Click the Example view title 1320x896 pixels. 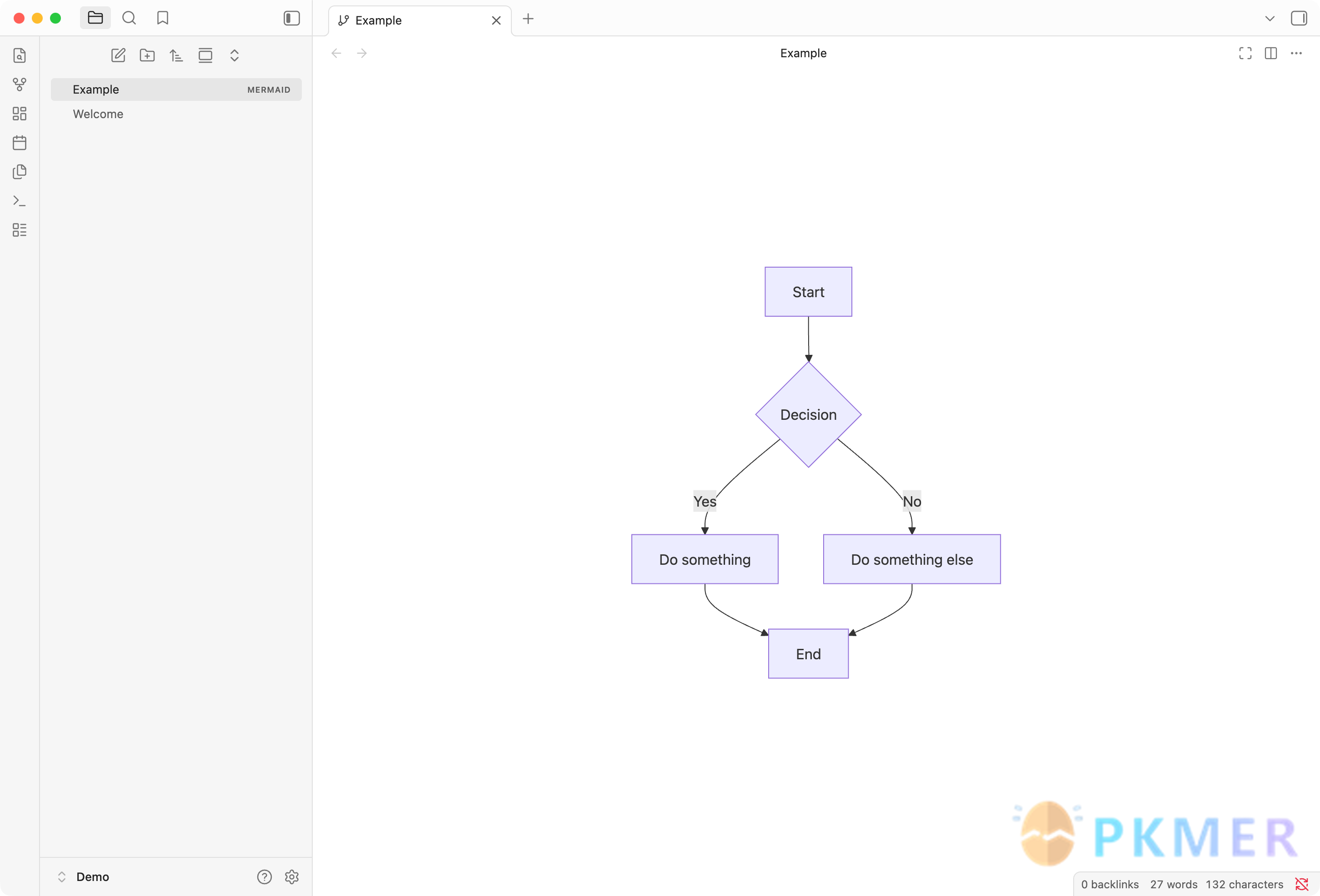coord(803,53)
